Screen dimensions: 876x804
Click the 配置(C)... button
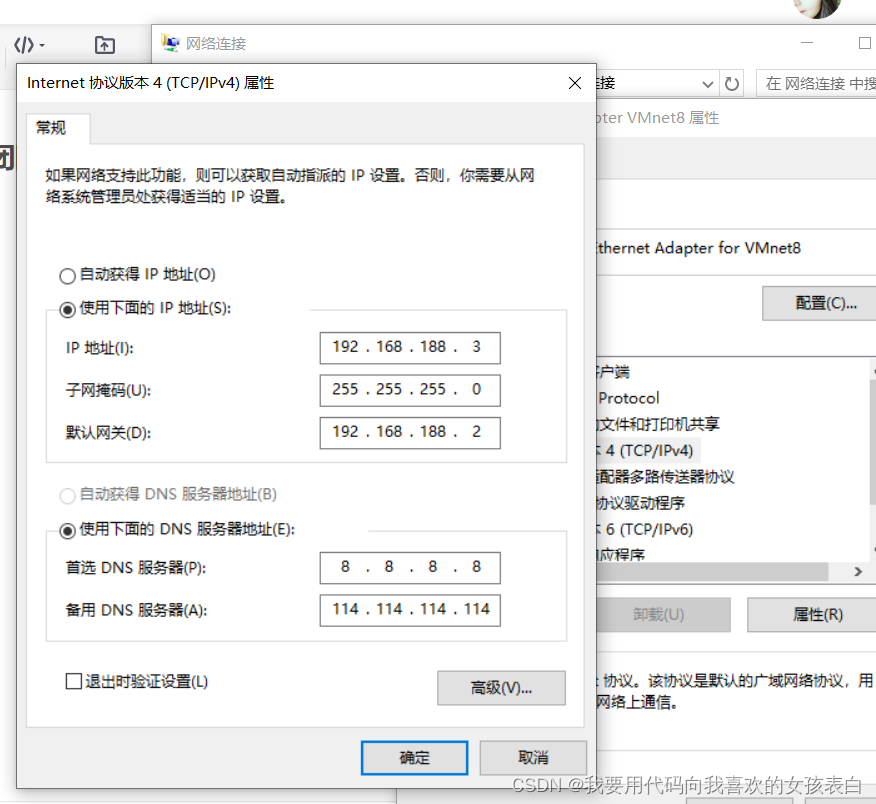click(x=824, y=303)
